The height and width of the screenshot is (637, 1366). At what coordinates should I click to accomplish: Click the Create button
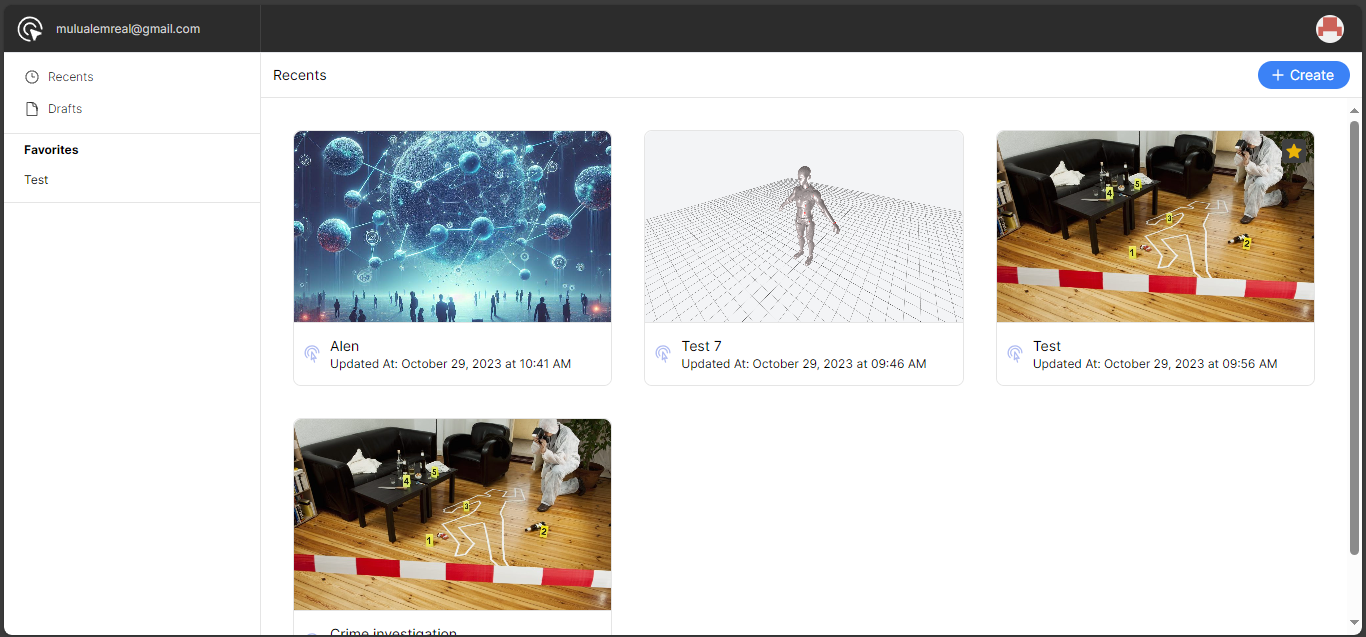[1303, 75]
